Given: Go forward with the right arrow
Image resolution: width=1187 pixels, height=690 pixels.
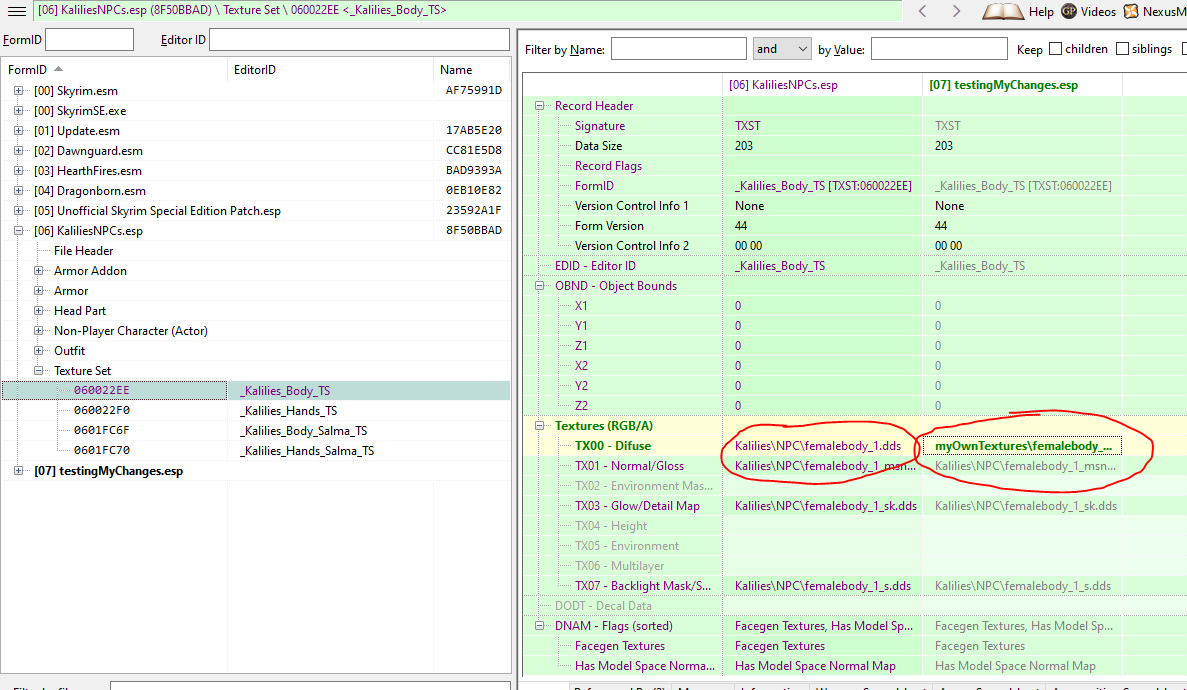Looking at the screenshot, I should click(956, 11).
